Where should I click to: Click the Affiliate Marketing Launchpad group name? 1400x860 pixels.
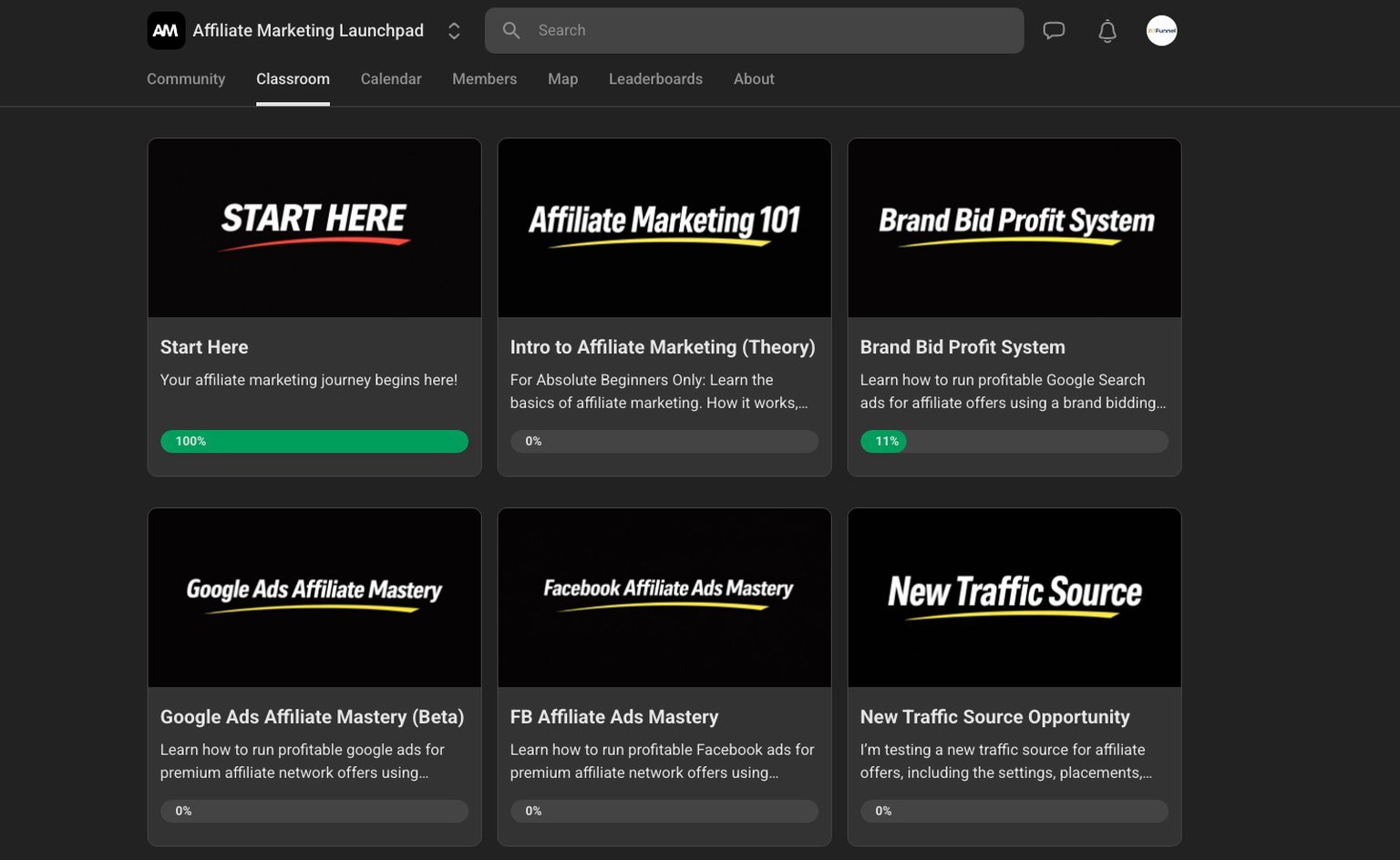coord(308,31)
